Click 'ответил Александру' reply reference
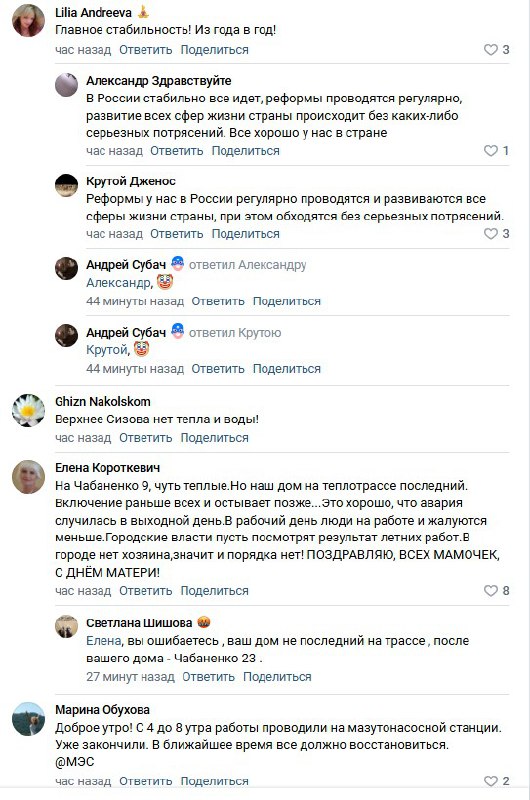 [247, 265]
